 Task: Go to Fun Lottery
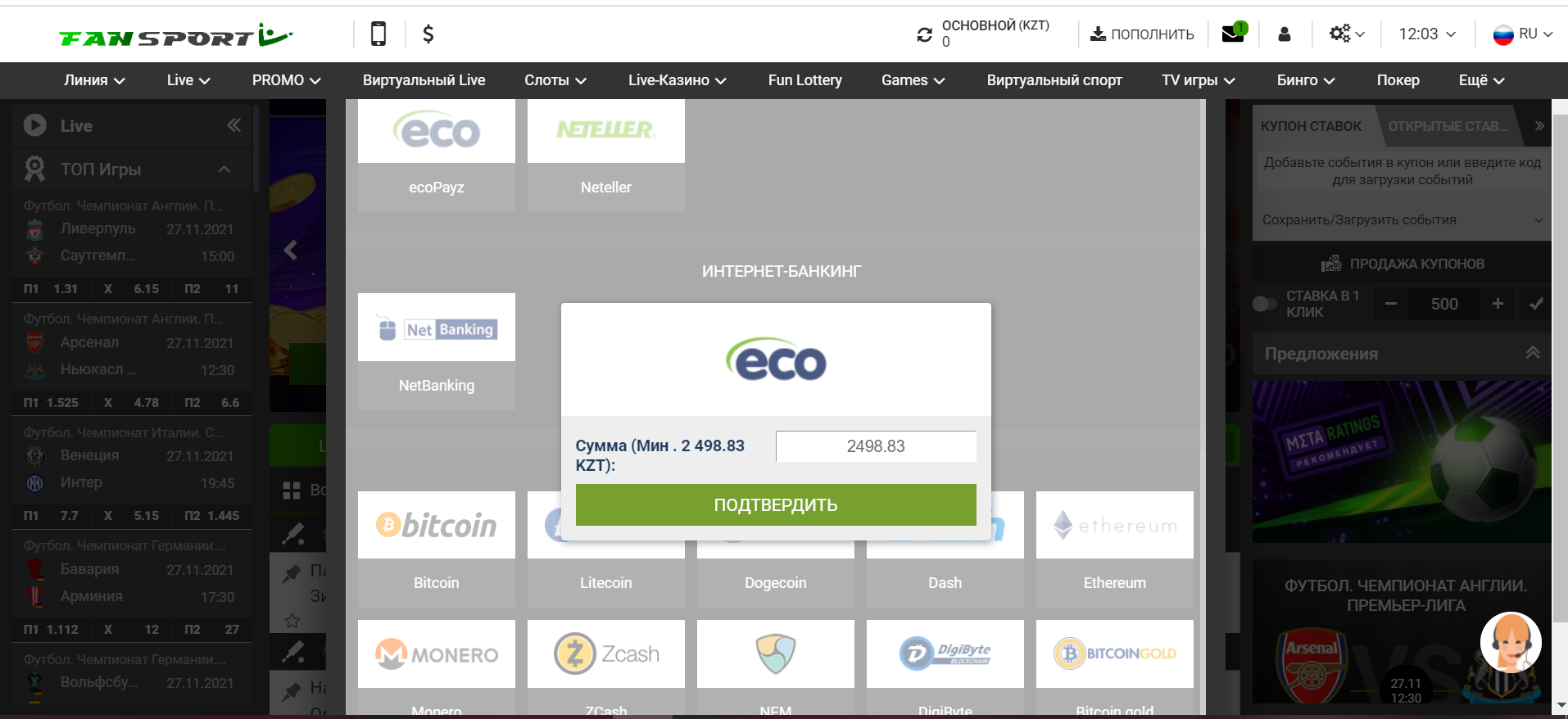pyautogui.click(x=804, y=80)
